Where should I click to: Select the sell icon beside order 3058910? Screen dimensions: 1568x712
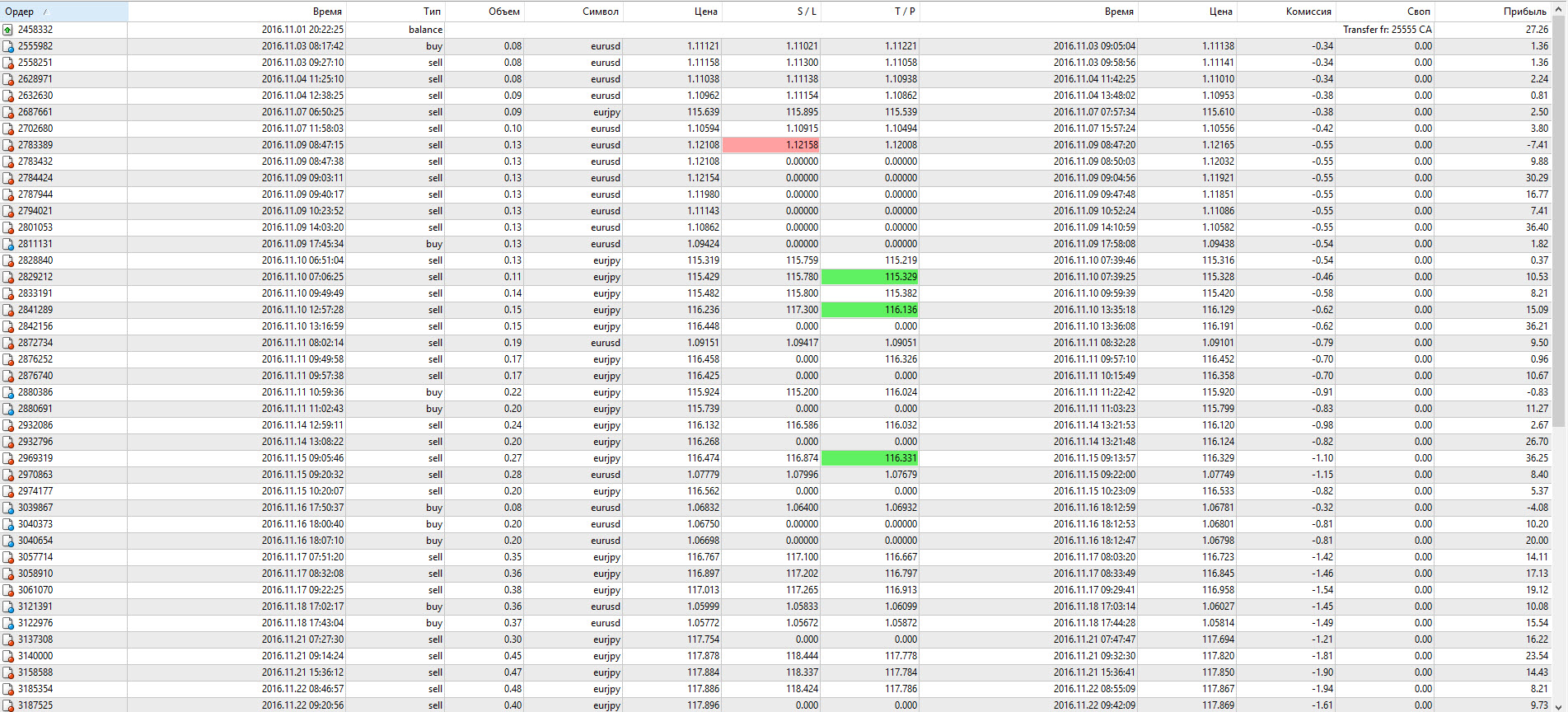point(8,574)
